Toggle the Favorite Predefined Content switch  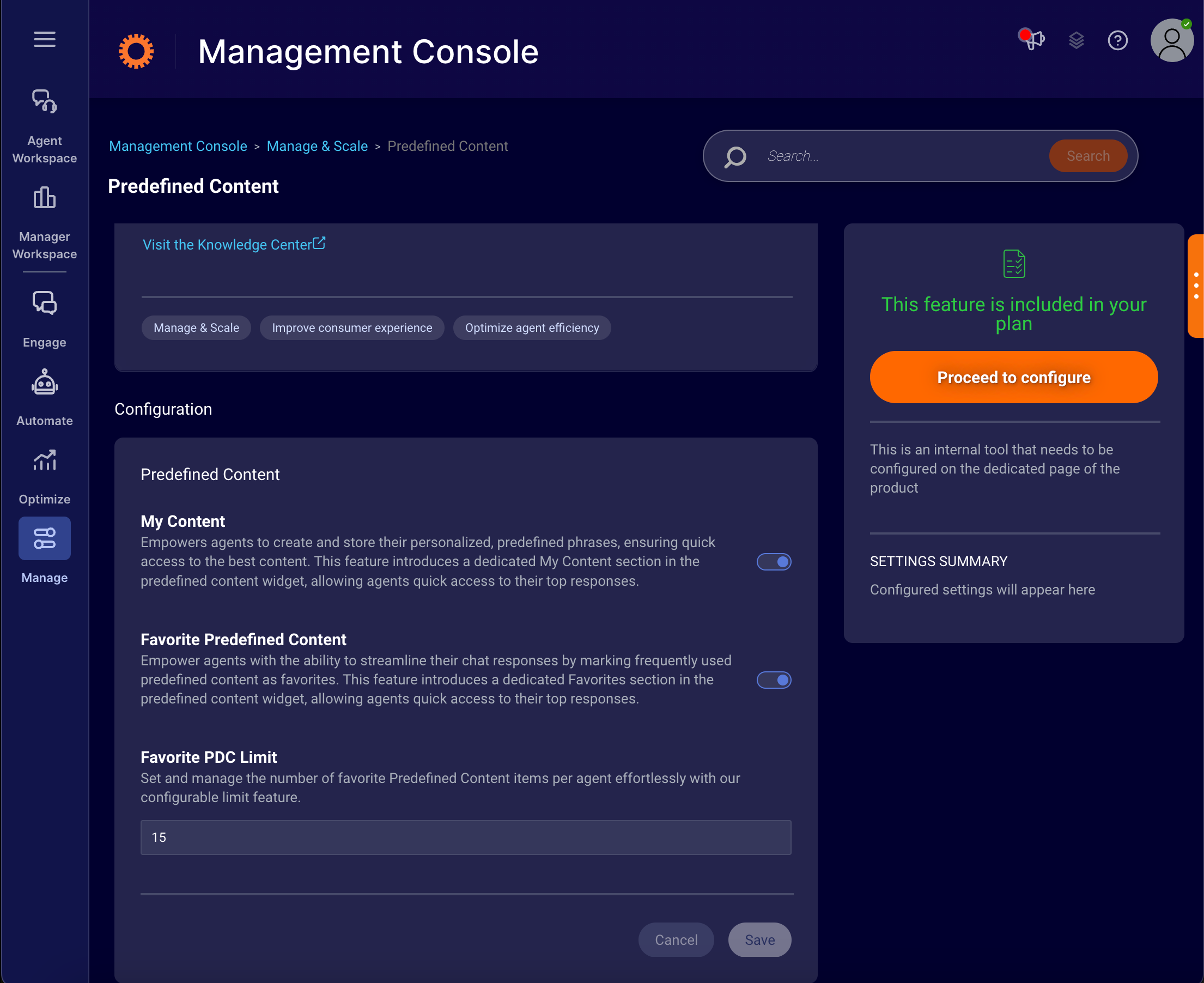pos(774,679)
